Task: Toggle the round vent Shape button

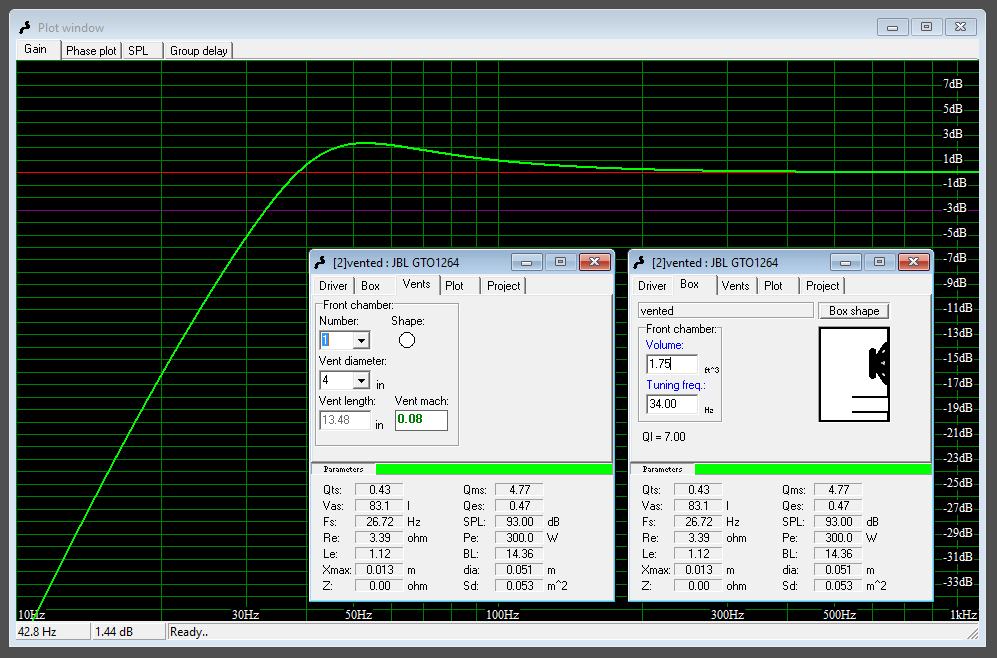Action: coord(407,340)
